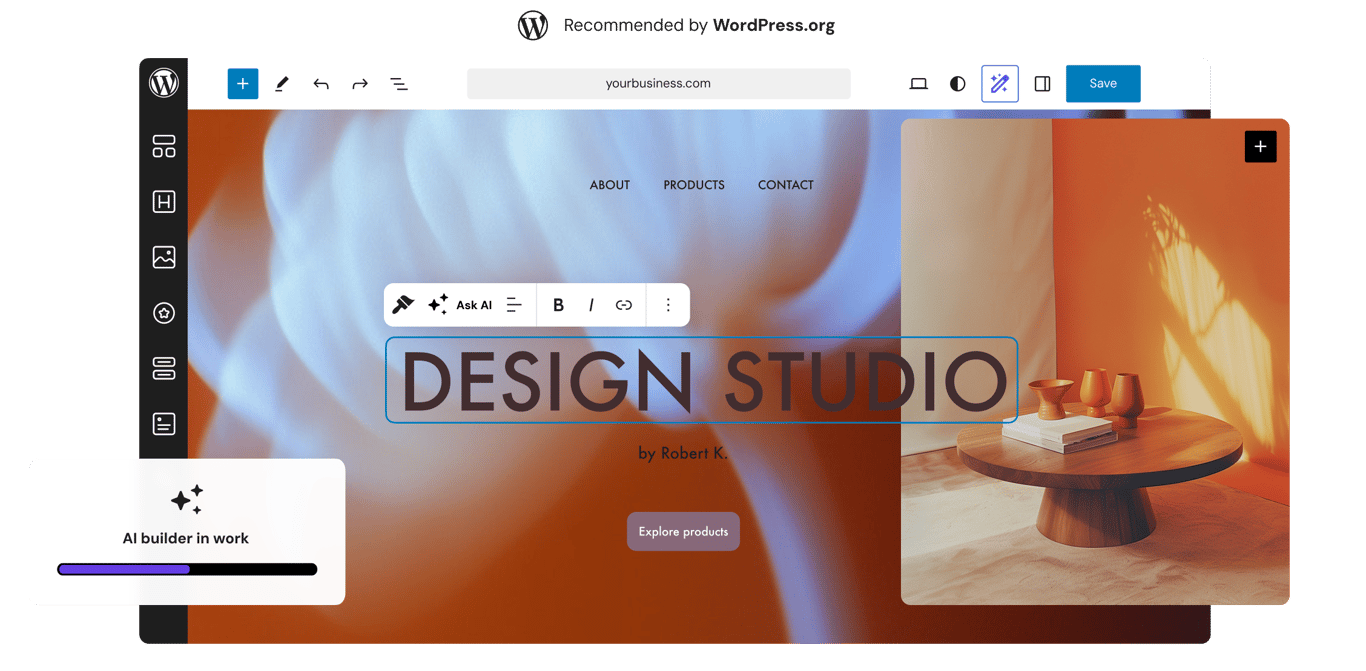Select the DESIGN STUDIO heading
The width and height of the screenshot is (1366, 671).
click(702, 380)
